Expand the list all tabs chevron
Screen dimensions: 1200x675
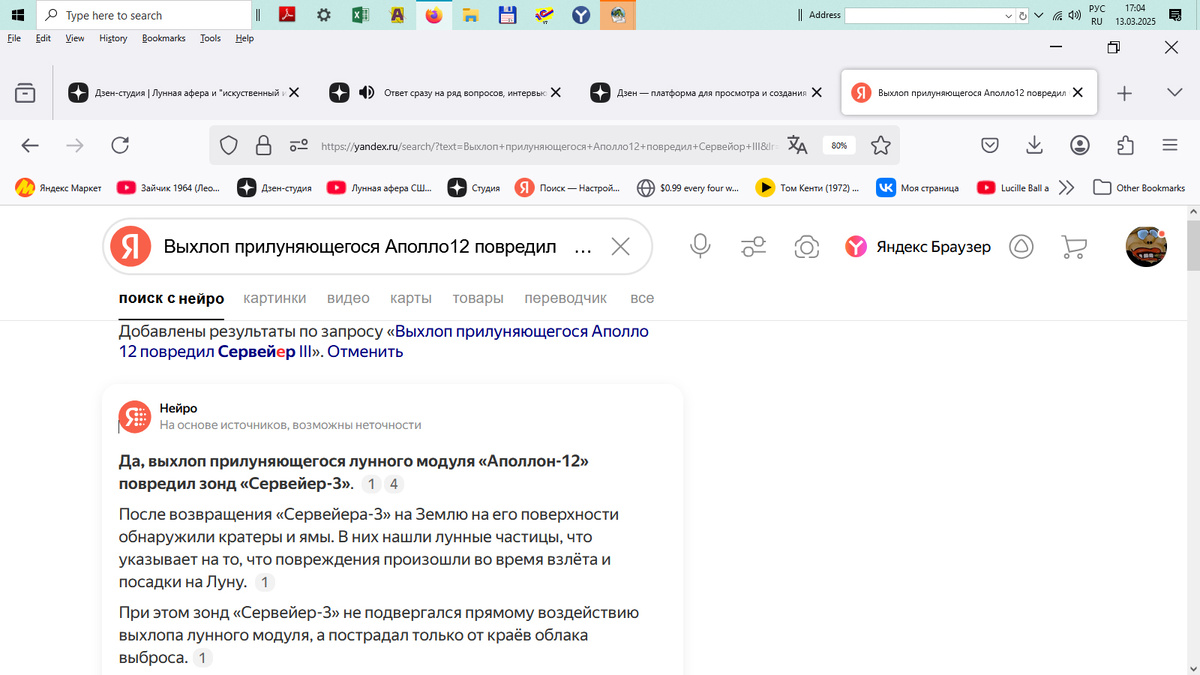1175,92
